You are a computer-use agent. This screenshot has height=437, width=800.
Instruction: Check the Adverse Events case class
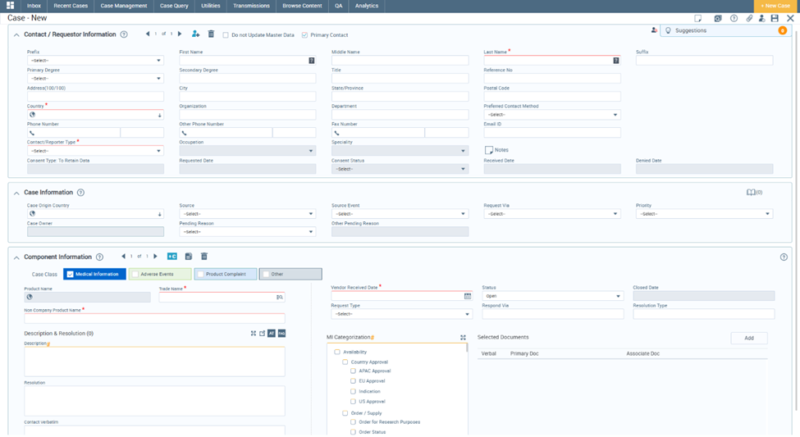click(x=136, y=274)
